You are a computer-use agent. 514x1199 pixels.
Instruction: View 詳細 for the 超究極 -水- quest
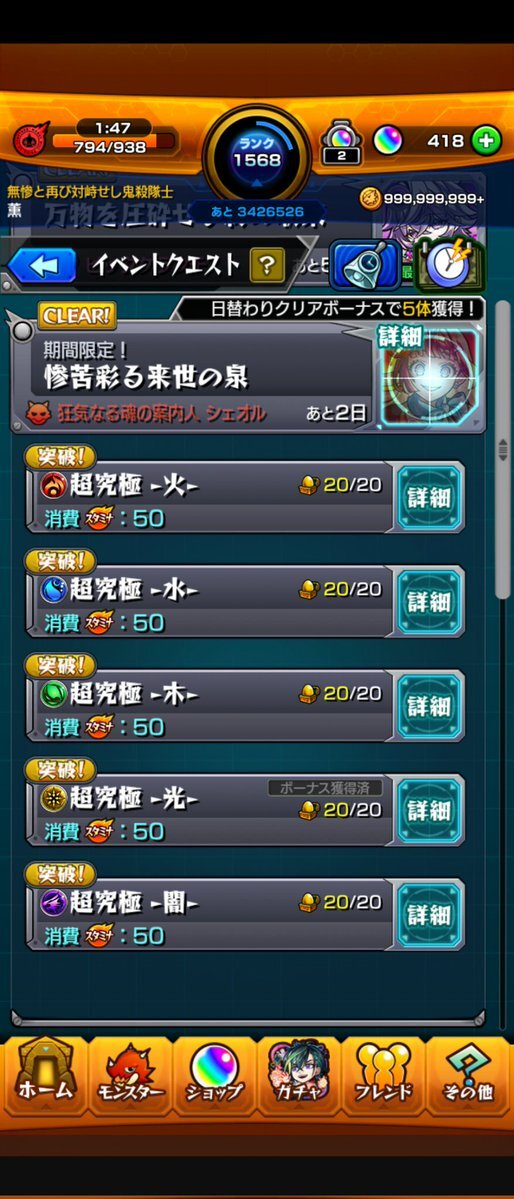(x=429, y=602)
